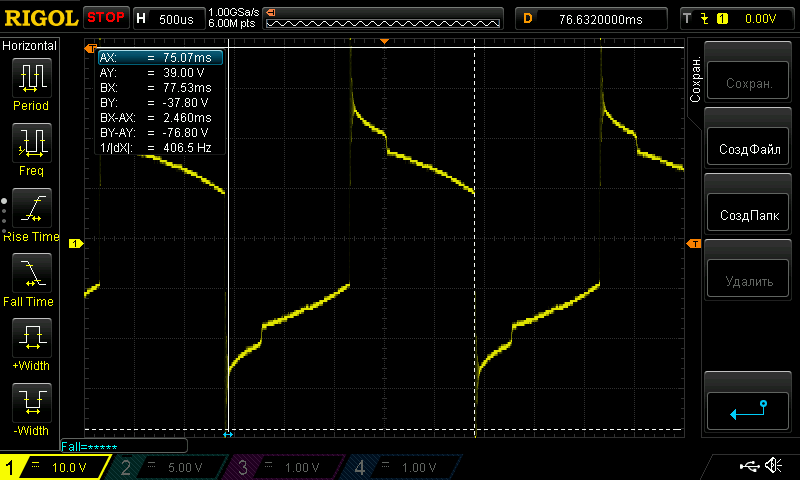Select the +Width measurement icon
The height and width of the screenshot is (480, 800).
click(x=32, y=338)
